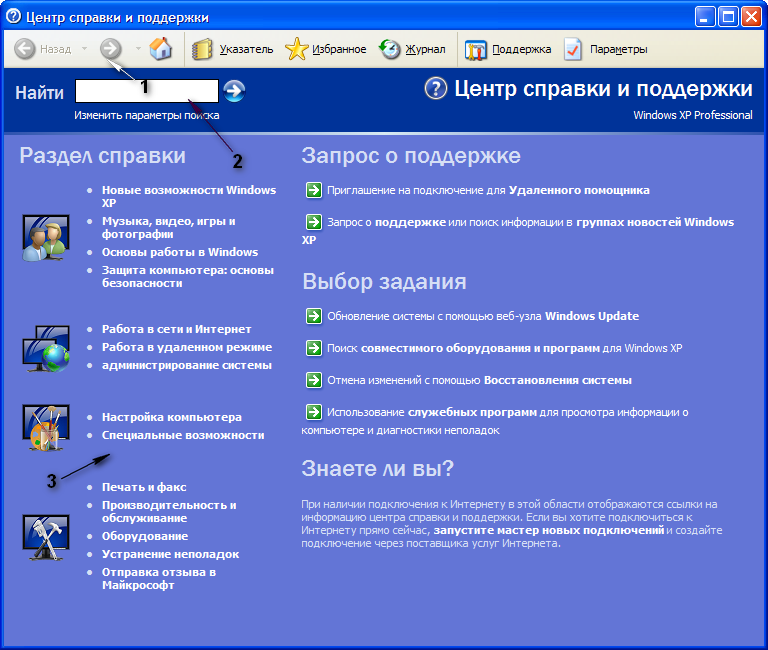Open Основы работы в Windows topic

tap(180, 252)
